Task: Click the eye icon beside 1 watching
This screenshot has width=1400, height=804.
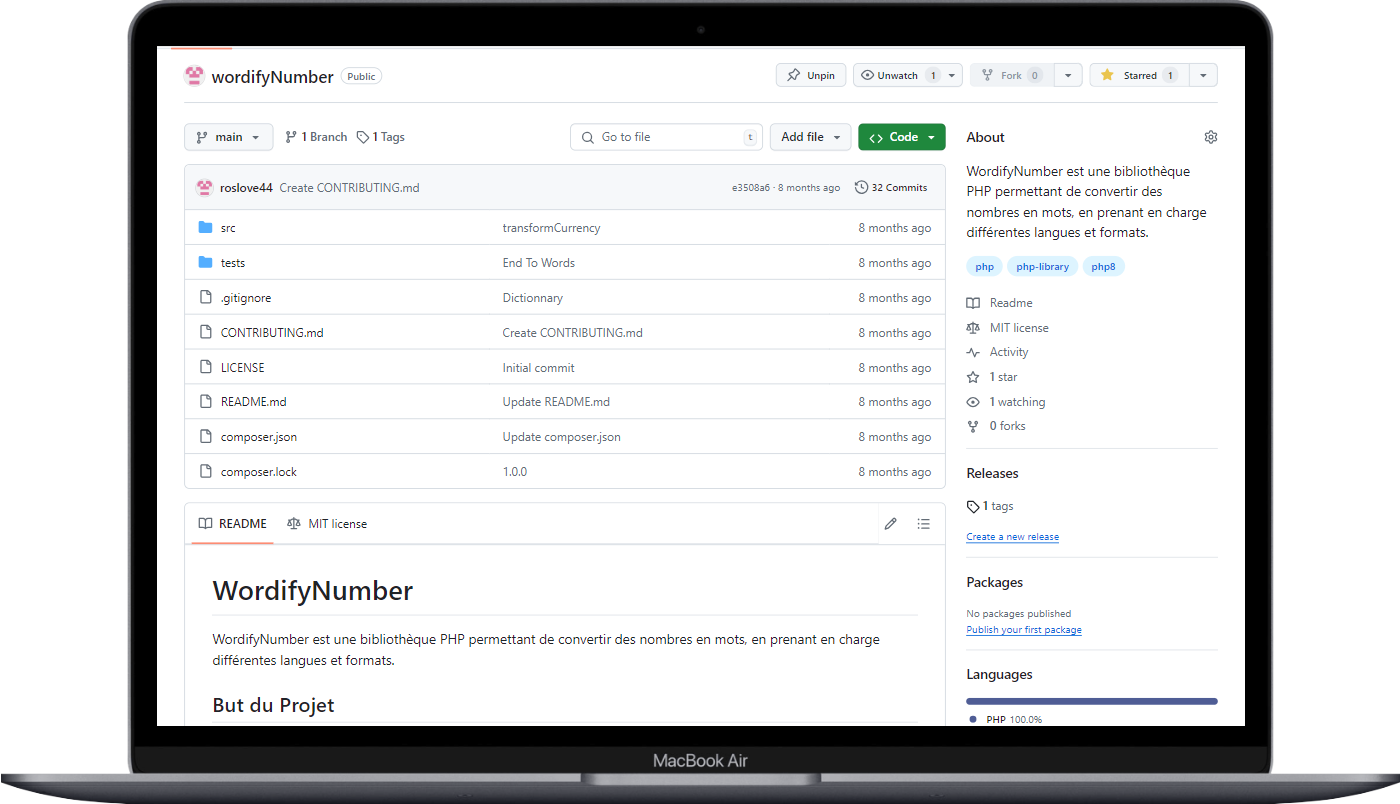Action: [x=973, y=402]
